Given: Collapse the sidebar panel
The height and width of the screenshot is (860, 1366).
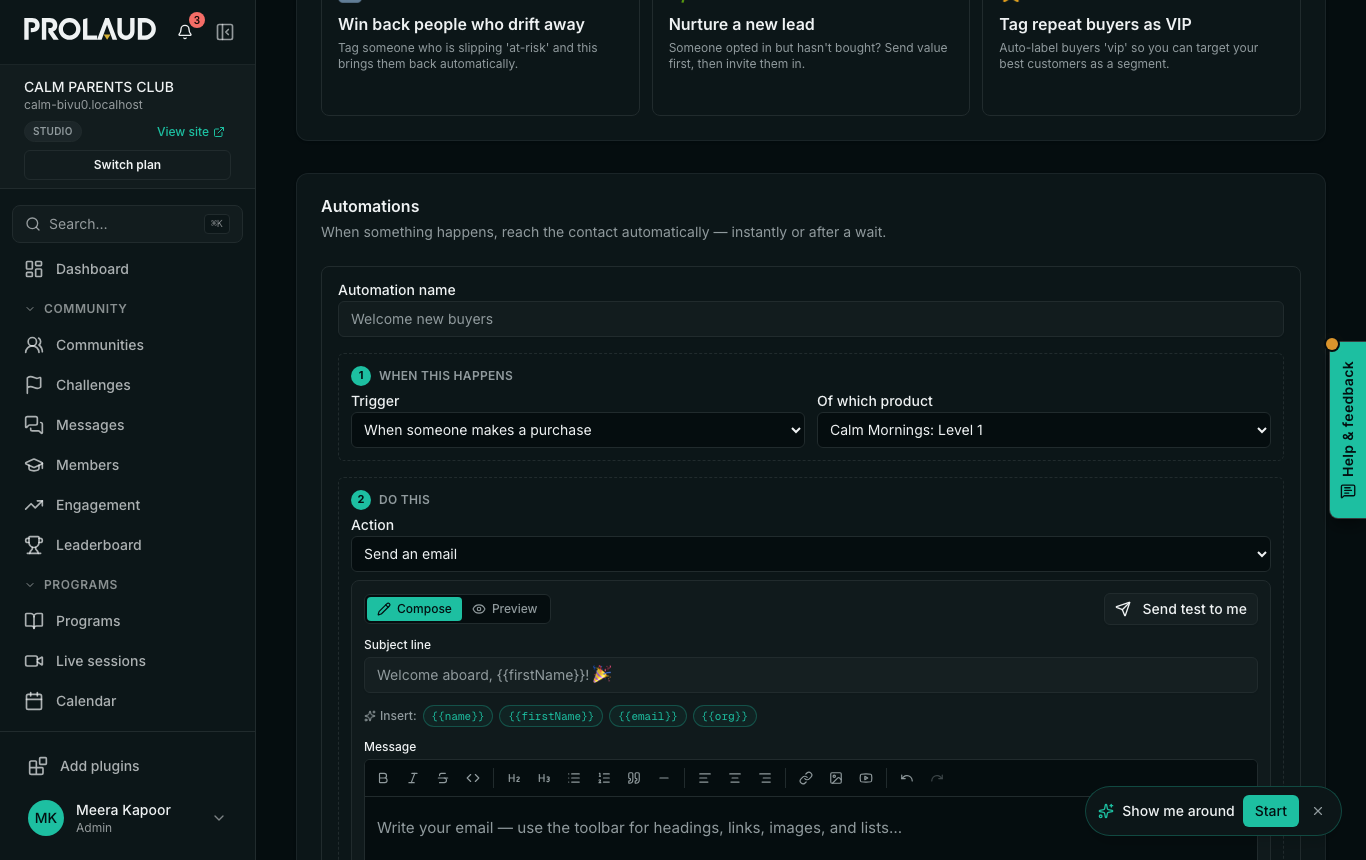Looking at the screenshot, I should click(225, 32).
